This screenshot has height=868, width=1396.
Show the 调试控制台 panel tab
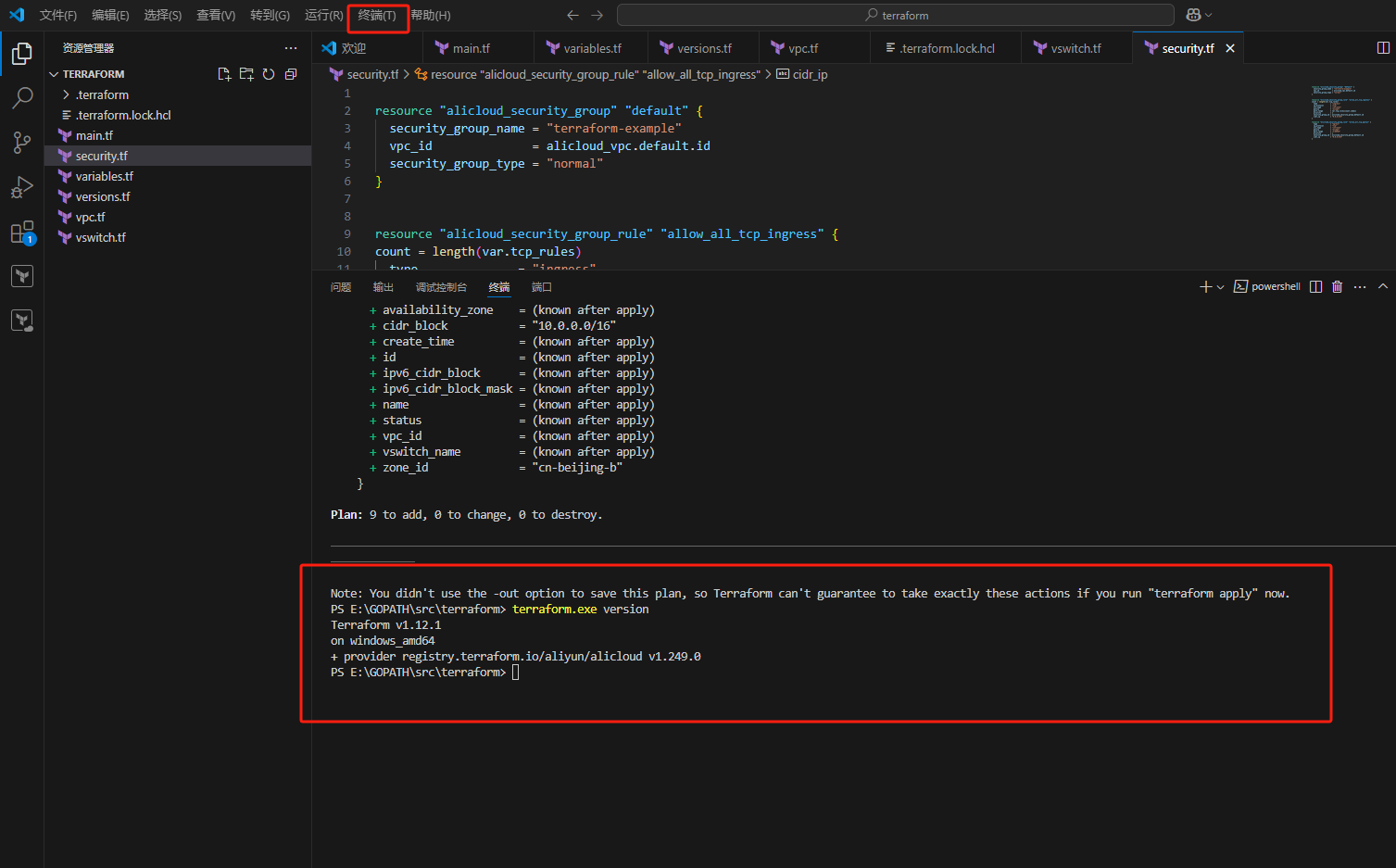(441, 287)
